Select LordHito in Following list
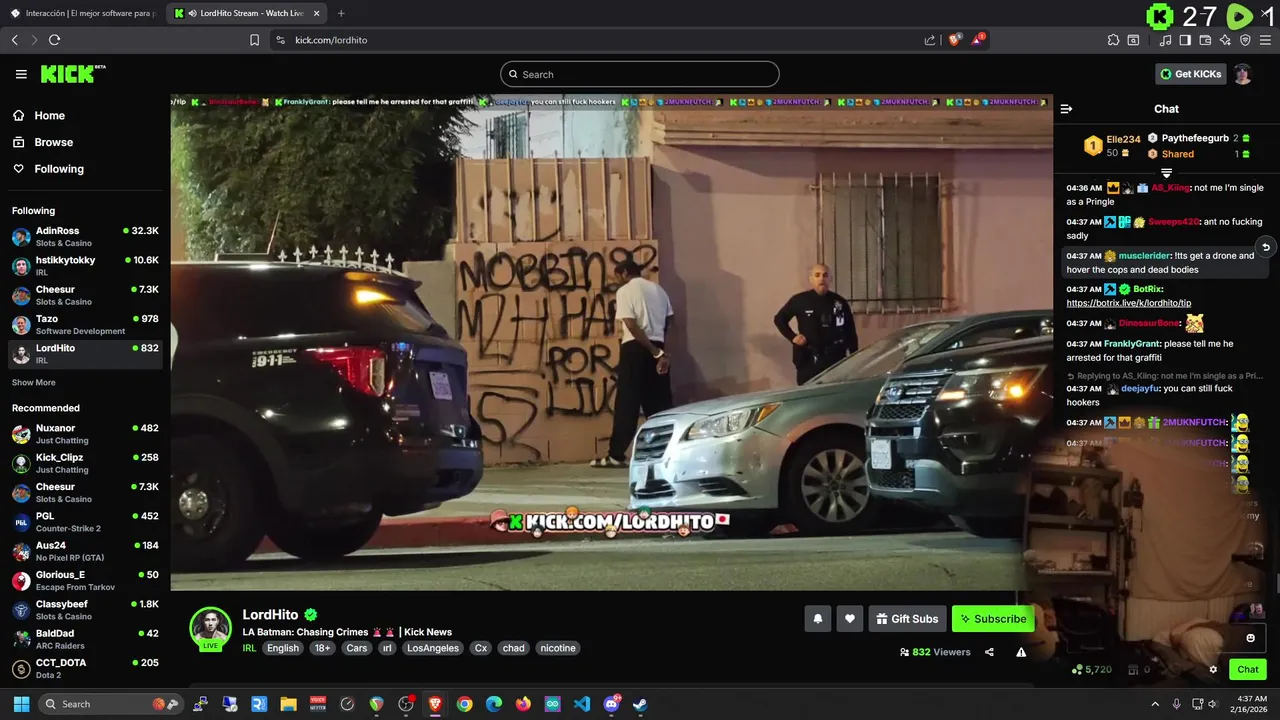The width and height of the screenshot is (1280, 720). (x=85, y=353)
